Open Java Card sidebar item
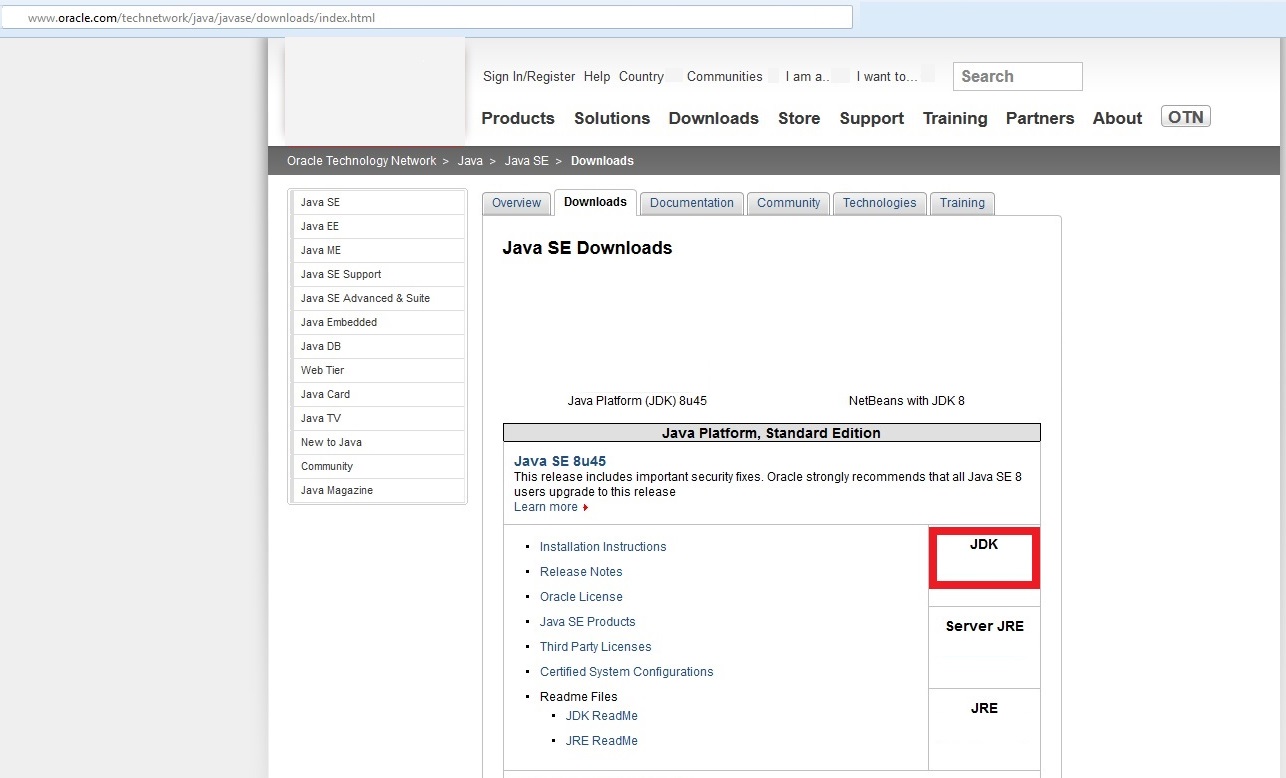The image size is (1286, 778). (380, 394)
